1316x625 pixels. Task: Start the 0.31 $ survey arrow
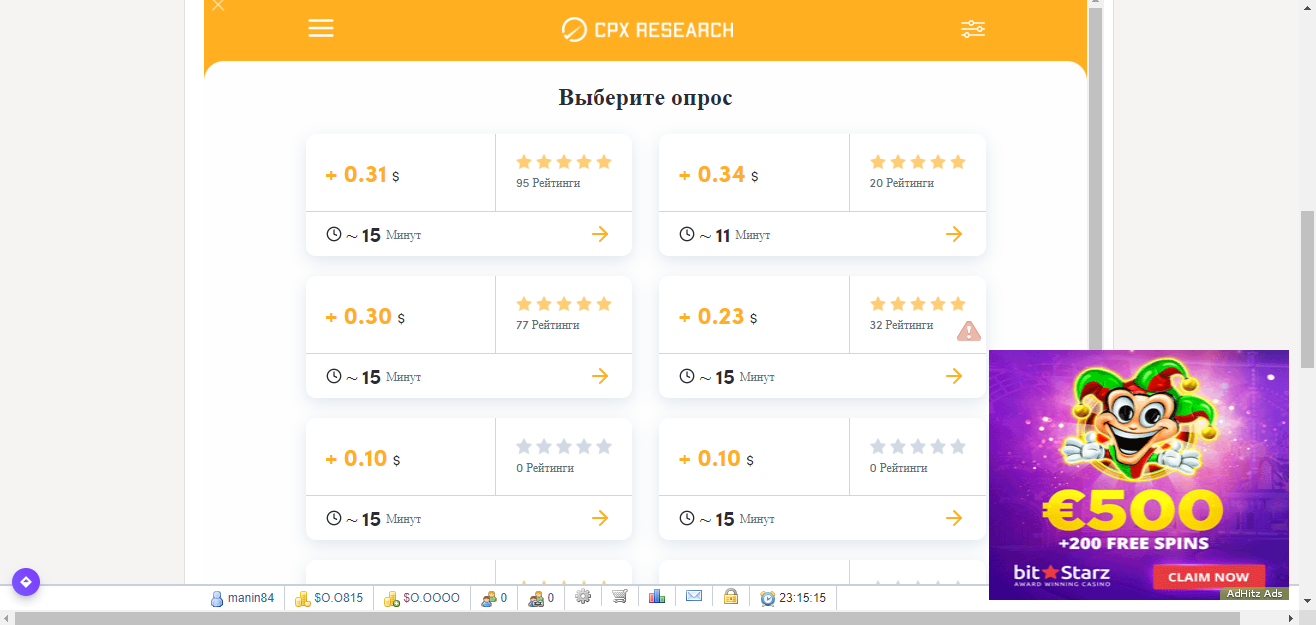point(600,234)
